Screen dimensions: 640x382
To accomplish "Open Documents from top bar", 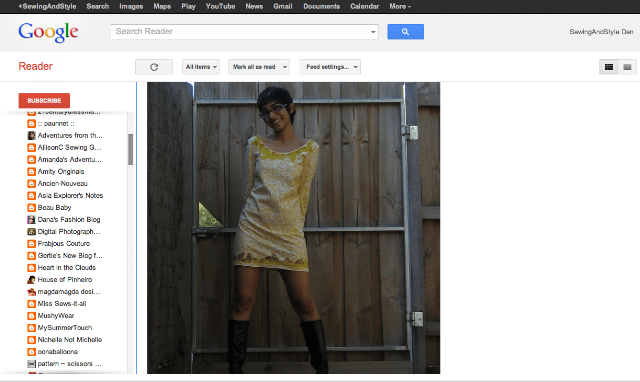I will (322, 7).
